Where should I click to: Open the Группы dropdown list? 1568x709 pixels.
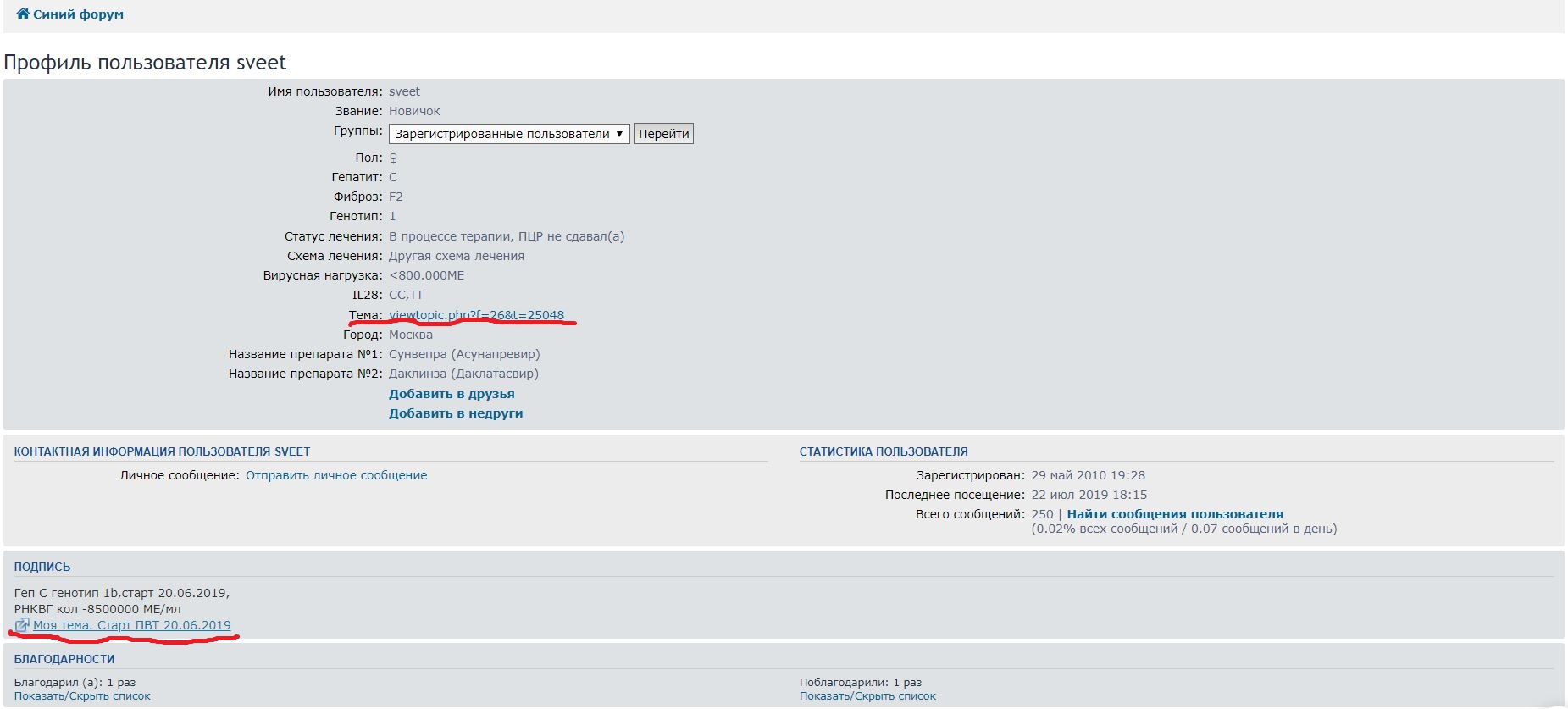508,134
